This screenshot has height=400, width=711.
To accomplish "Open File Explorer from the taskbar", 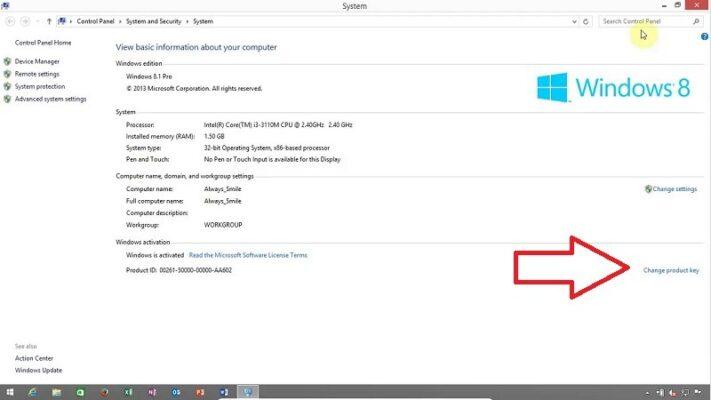I will tap(56, 392).
